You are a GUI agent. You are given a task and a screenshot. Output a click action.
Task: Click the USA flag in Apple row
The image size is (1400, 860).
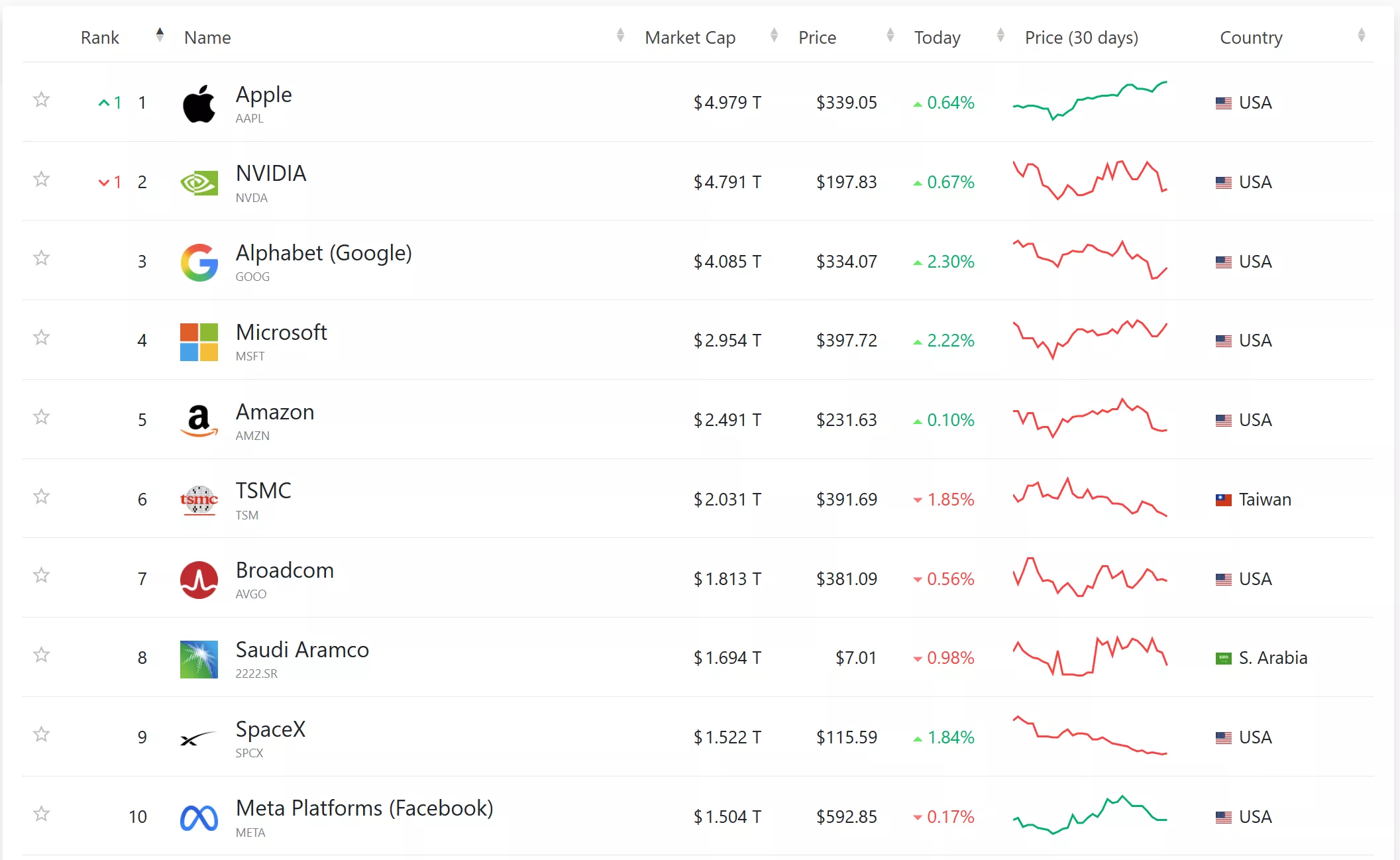click(1224, 103)
